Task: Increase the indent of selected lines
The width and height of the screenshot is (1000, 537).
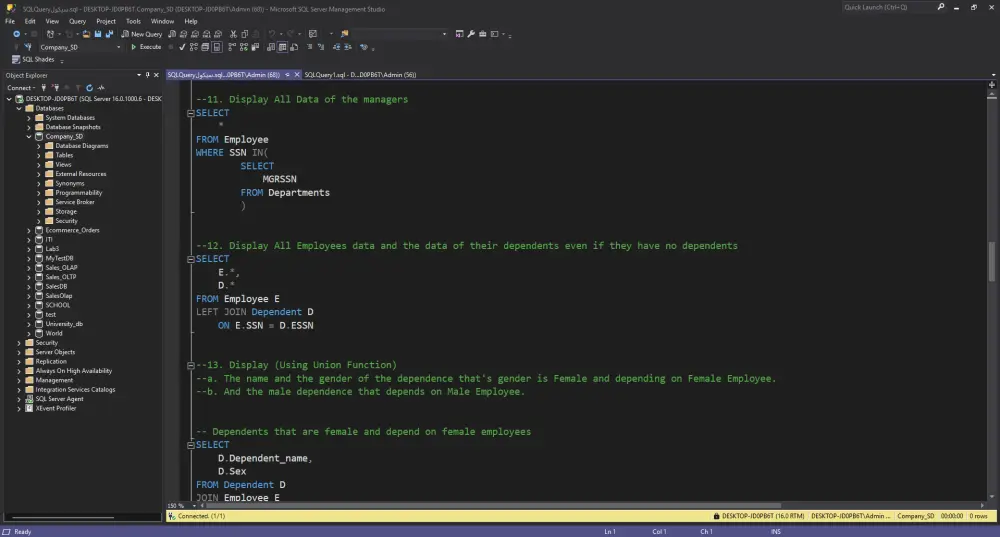Action: [348, 47]
